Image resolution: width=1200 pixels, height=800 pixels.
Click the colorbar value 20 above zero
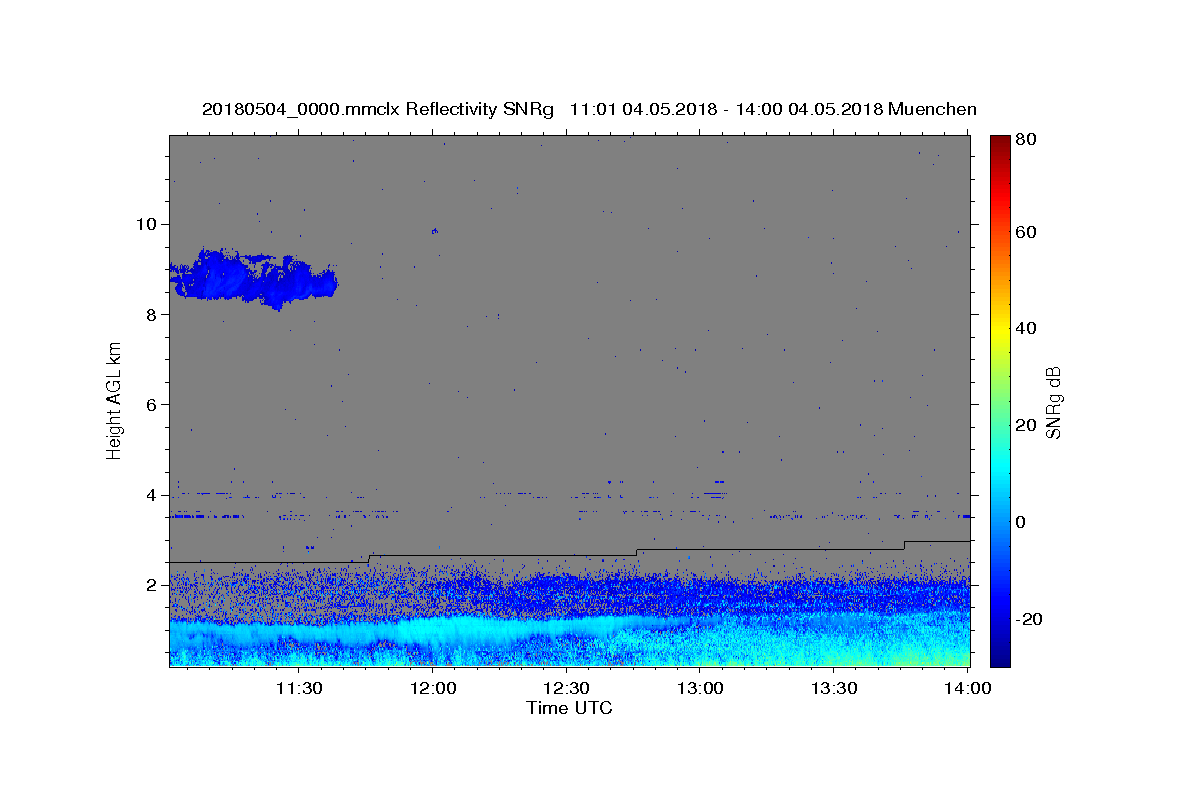pyautogui.click(x=1028, y=425)
